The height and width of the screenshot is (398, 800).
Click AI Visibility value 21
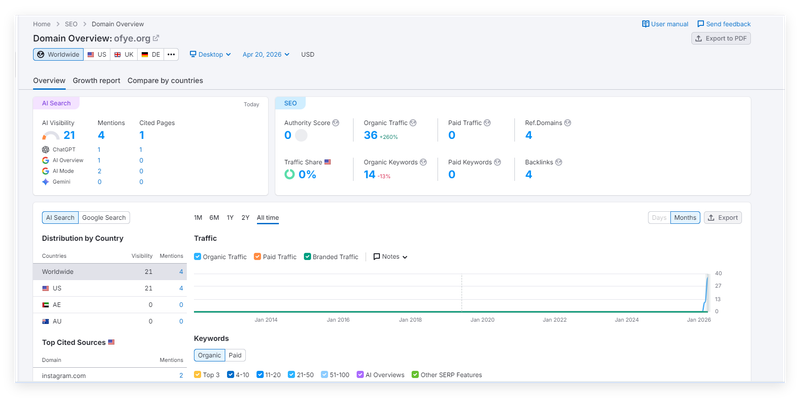click(x=69, y=135)
